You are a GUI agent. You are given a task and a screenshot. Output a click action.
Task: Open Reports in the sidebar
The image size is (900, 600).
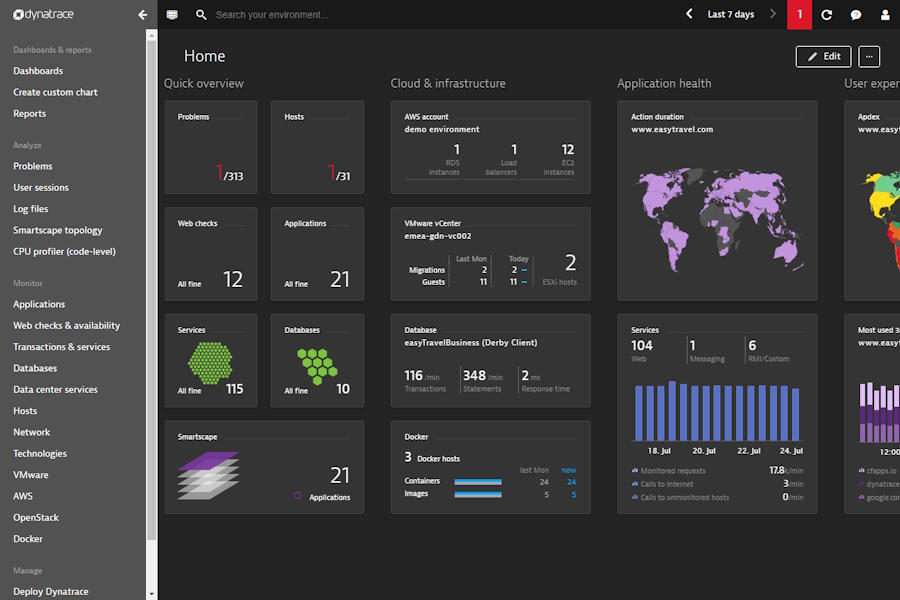point(29,113)
